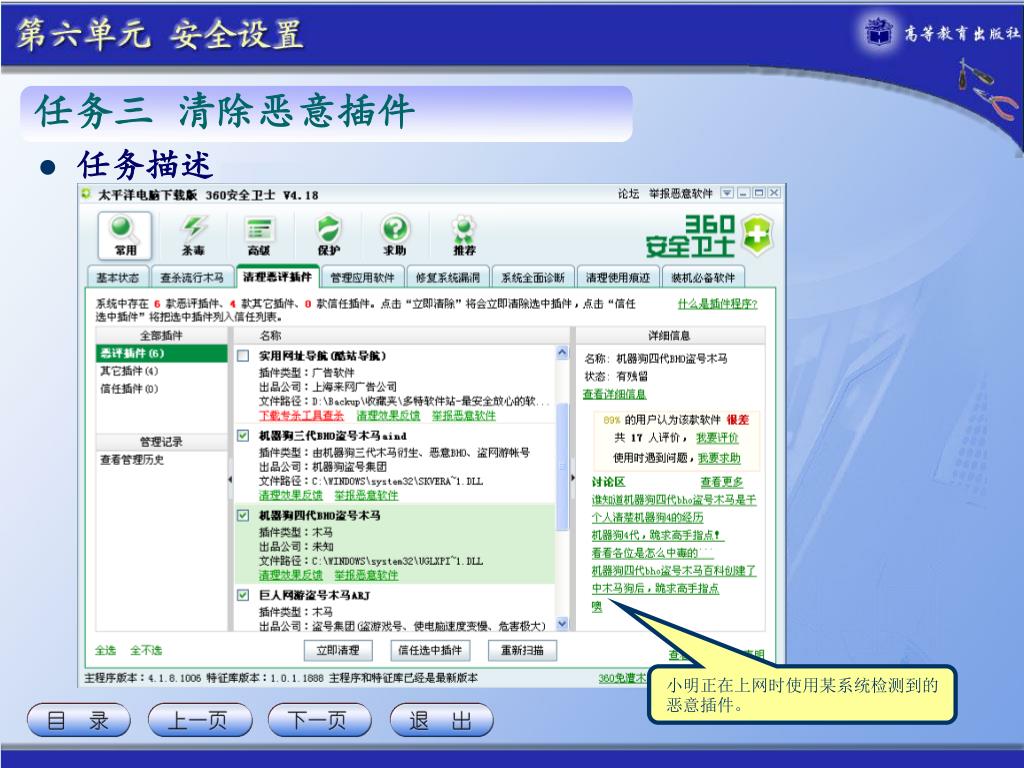1024x768 pixels.
Task: Click the 360安全卫士 green cross logo
Action: coord(757,234)
